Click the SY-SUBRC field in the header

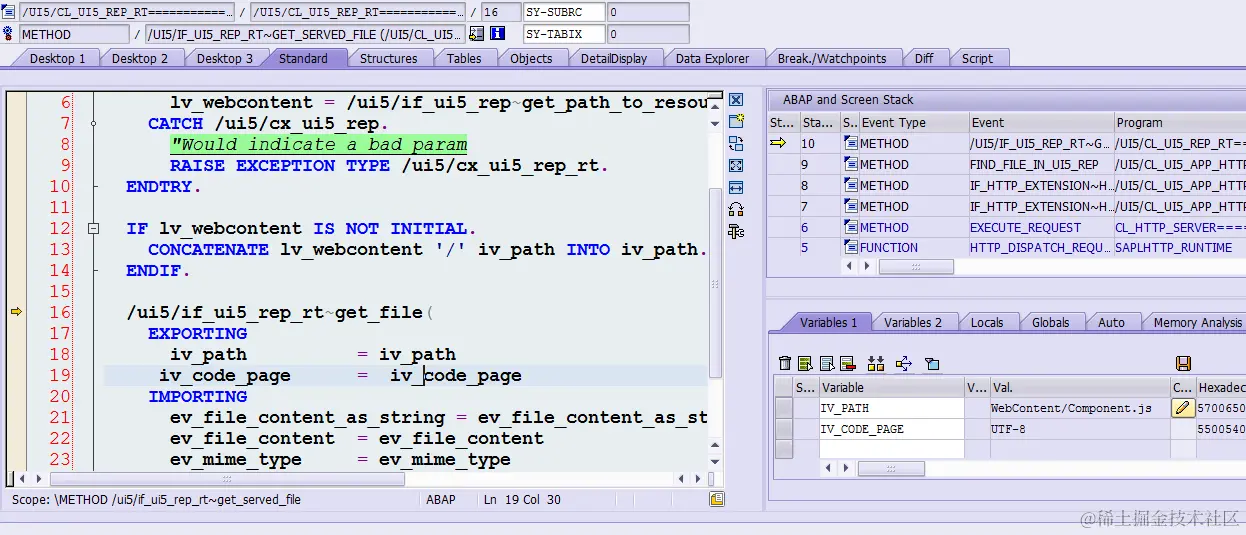click(x=564, y=12)
